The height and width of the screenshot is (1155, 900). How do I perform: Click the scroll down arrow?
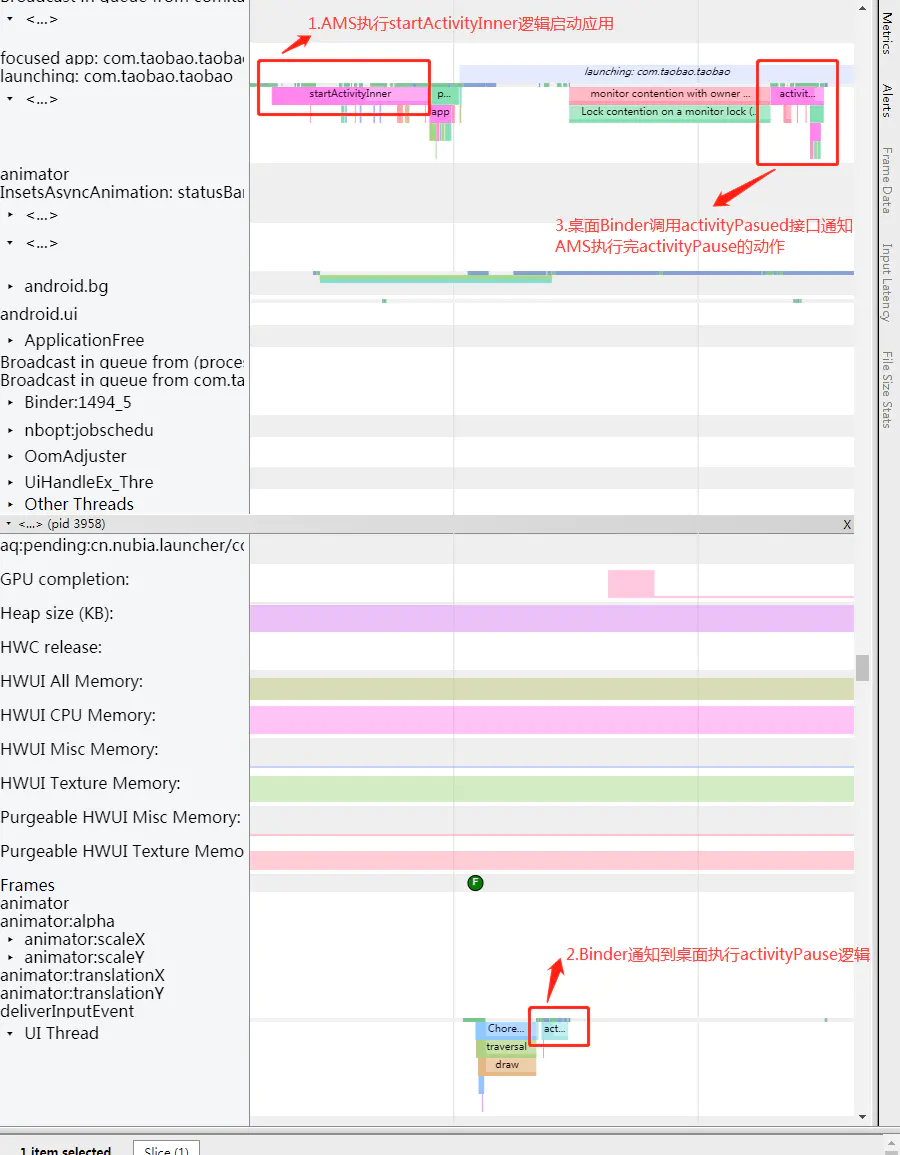point(862,1117)
